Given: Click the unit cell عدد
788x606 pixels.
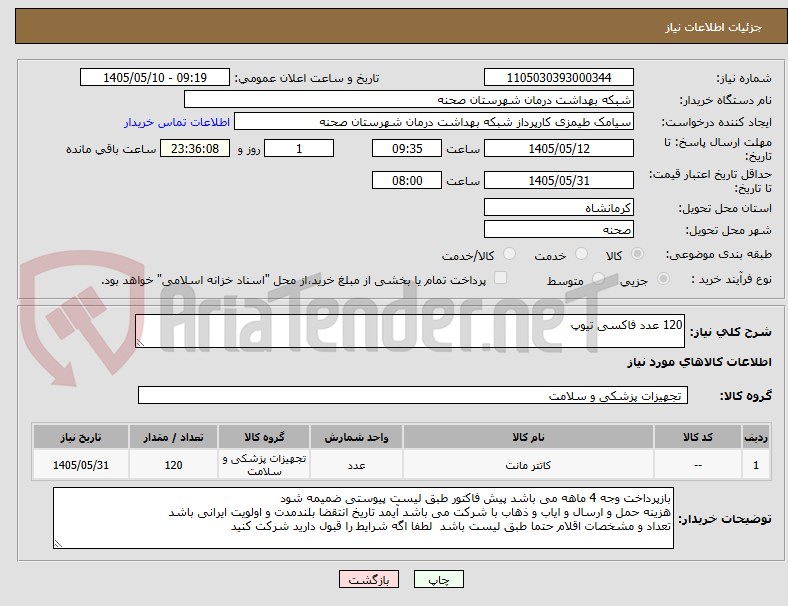Looking at the screenshot, I should [x=356, y=465].
